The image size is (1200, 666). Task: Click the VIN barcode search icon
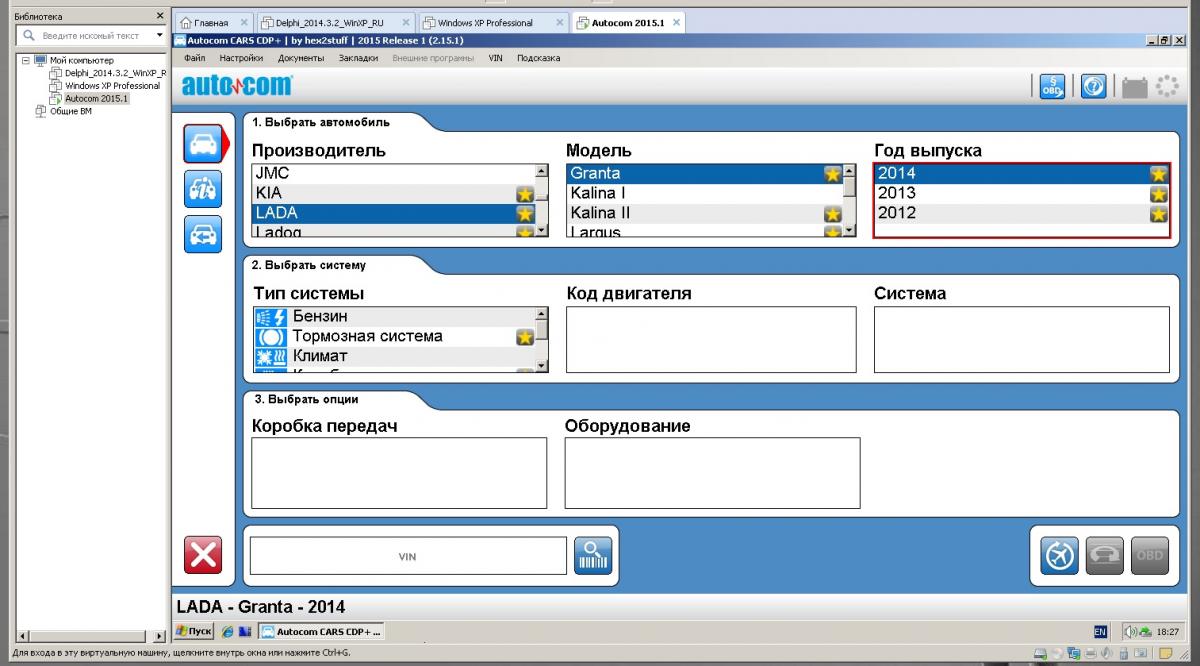click(x=592, y=555)
